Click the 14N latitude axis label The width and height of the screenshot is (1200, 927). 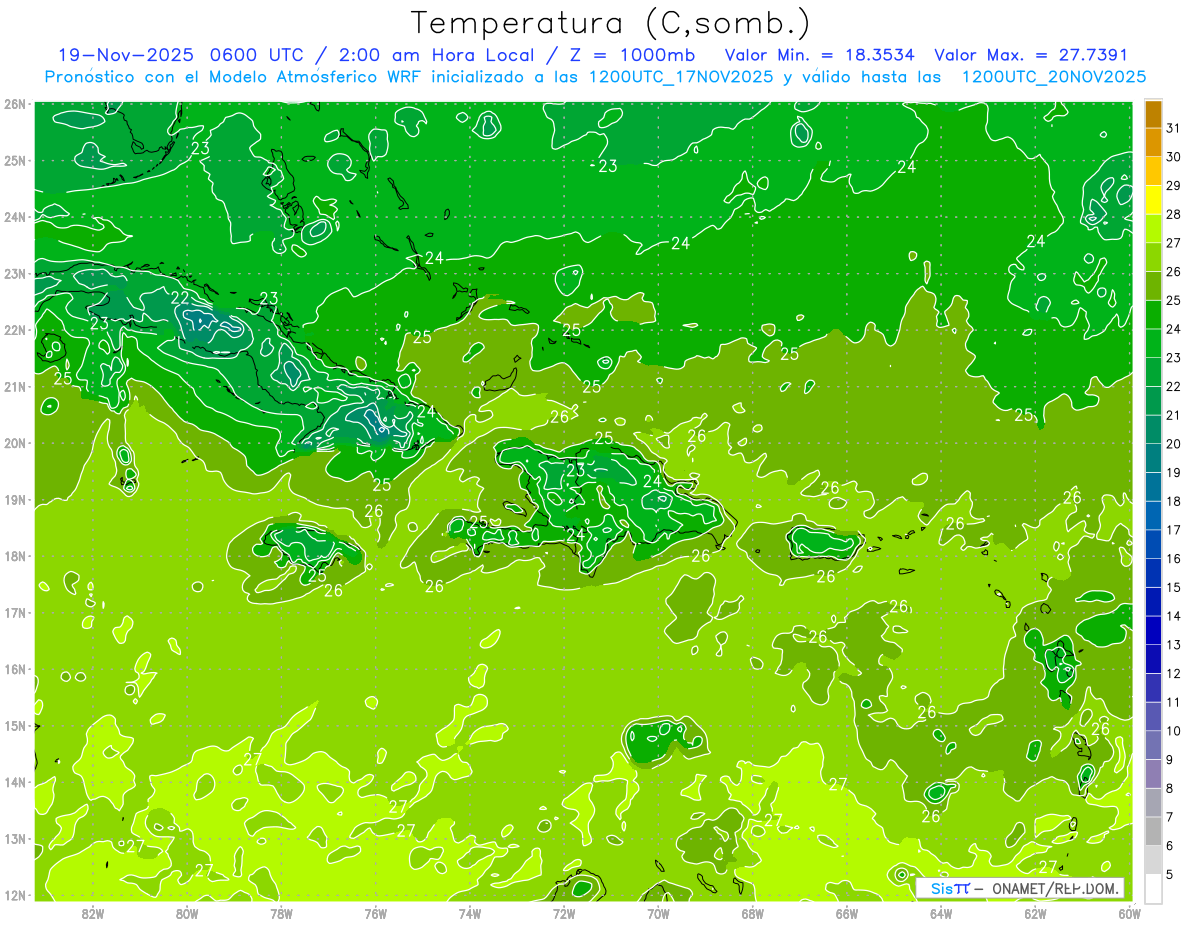(15, 782)
